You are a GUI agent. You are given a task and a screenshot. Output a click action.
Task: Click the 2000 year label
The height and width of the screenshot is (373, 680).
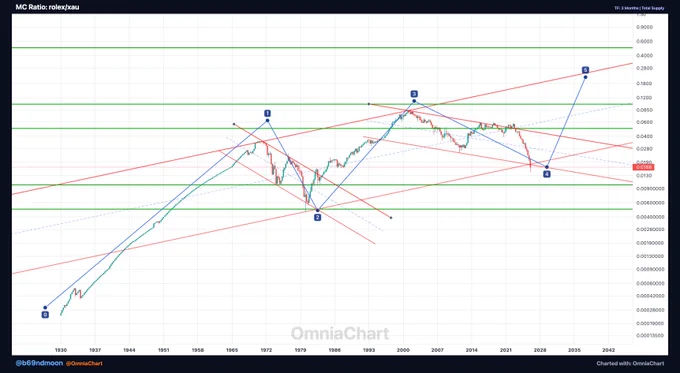tap(403, 350)
